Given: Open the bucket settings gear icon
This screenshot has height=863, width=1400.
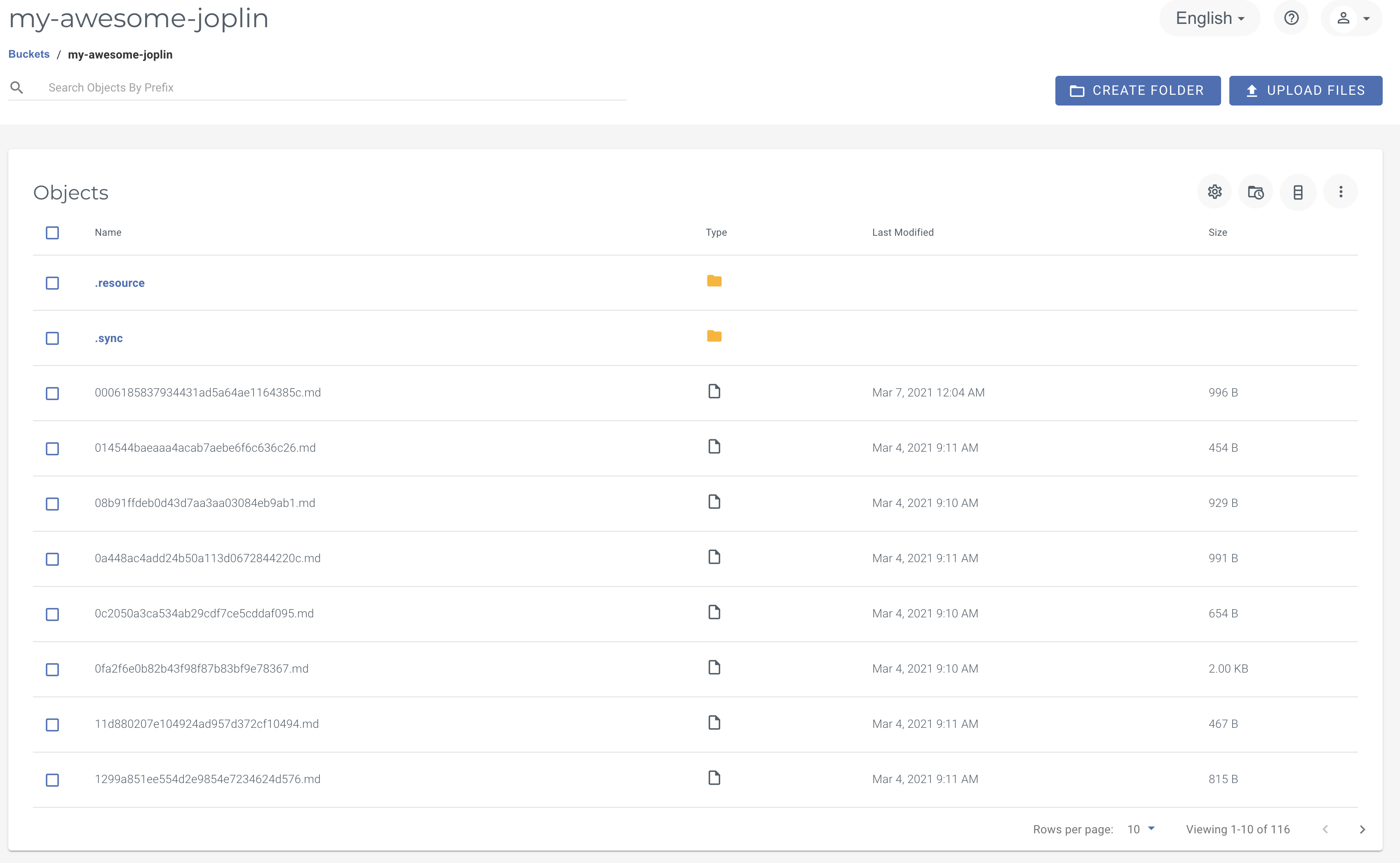Looking at the screenshot, I should [1214, 192].
